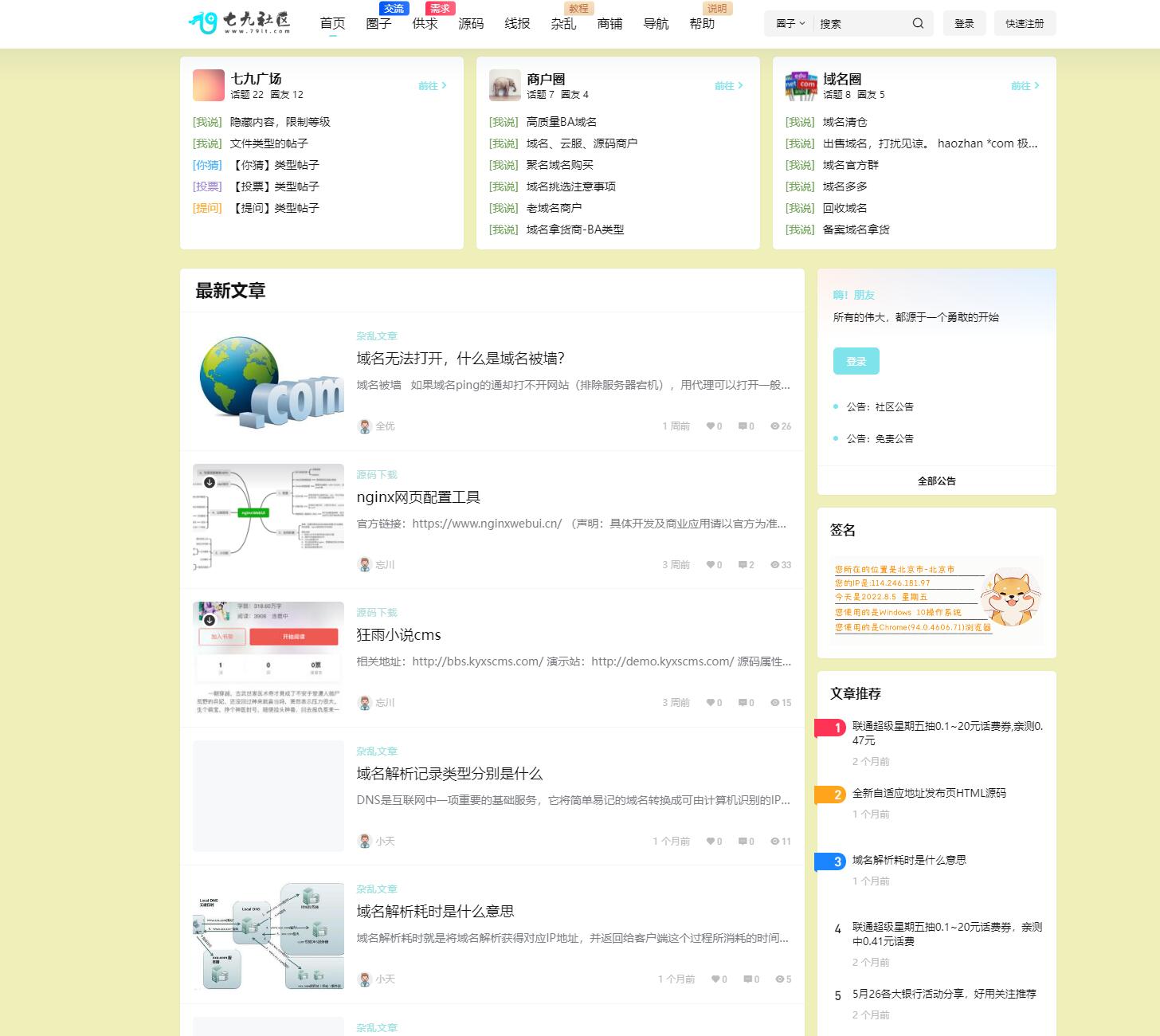Open article 域名无法打开，什么是域名被墙?
1160x1036 pixels.
(460, 359)
